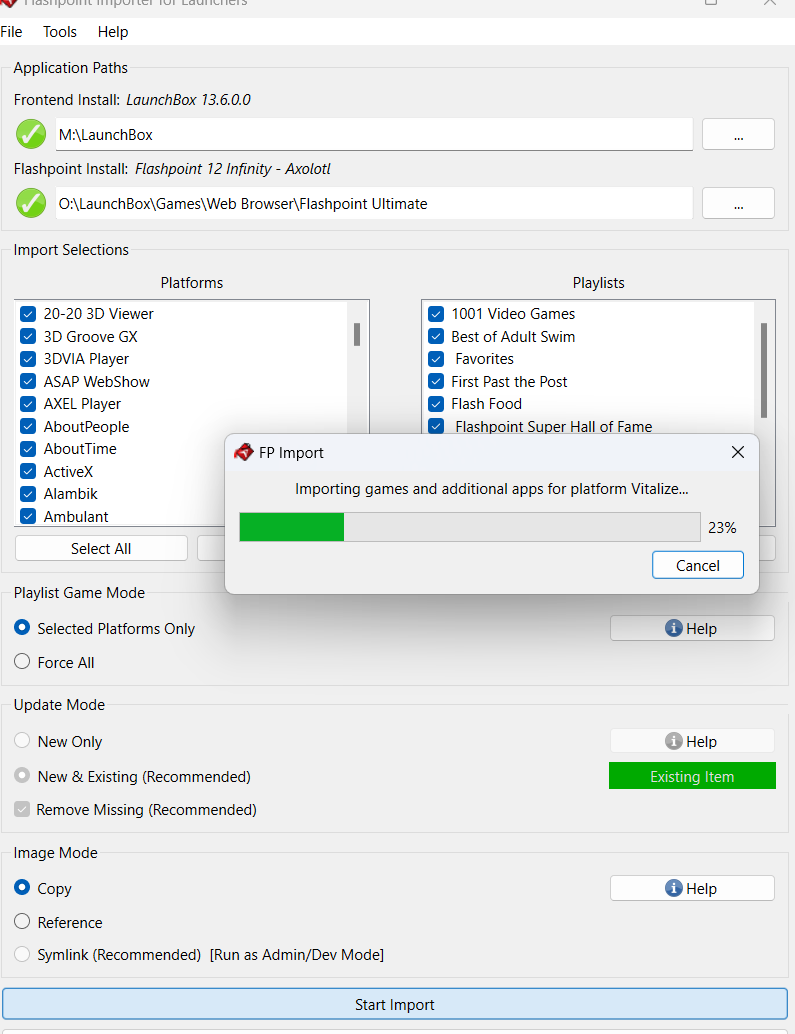Screen dimensions: 795x1034
Task: Choose Selected Platforms Only option
Action: tap(22, 627)
